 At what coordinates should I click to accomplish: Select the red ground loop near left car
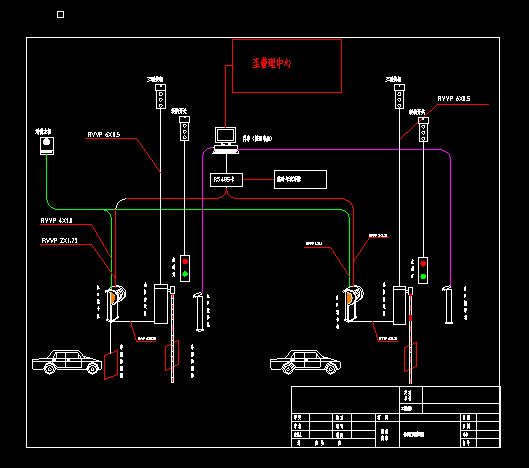click(111, 365)
